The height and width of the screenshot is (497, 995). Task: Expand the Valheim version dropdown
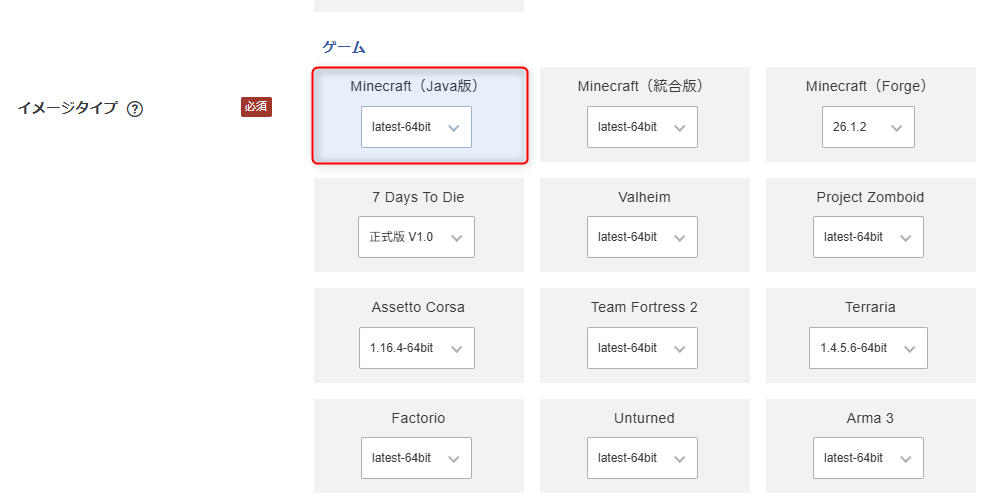[x=642, y=237]
